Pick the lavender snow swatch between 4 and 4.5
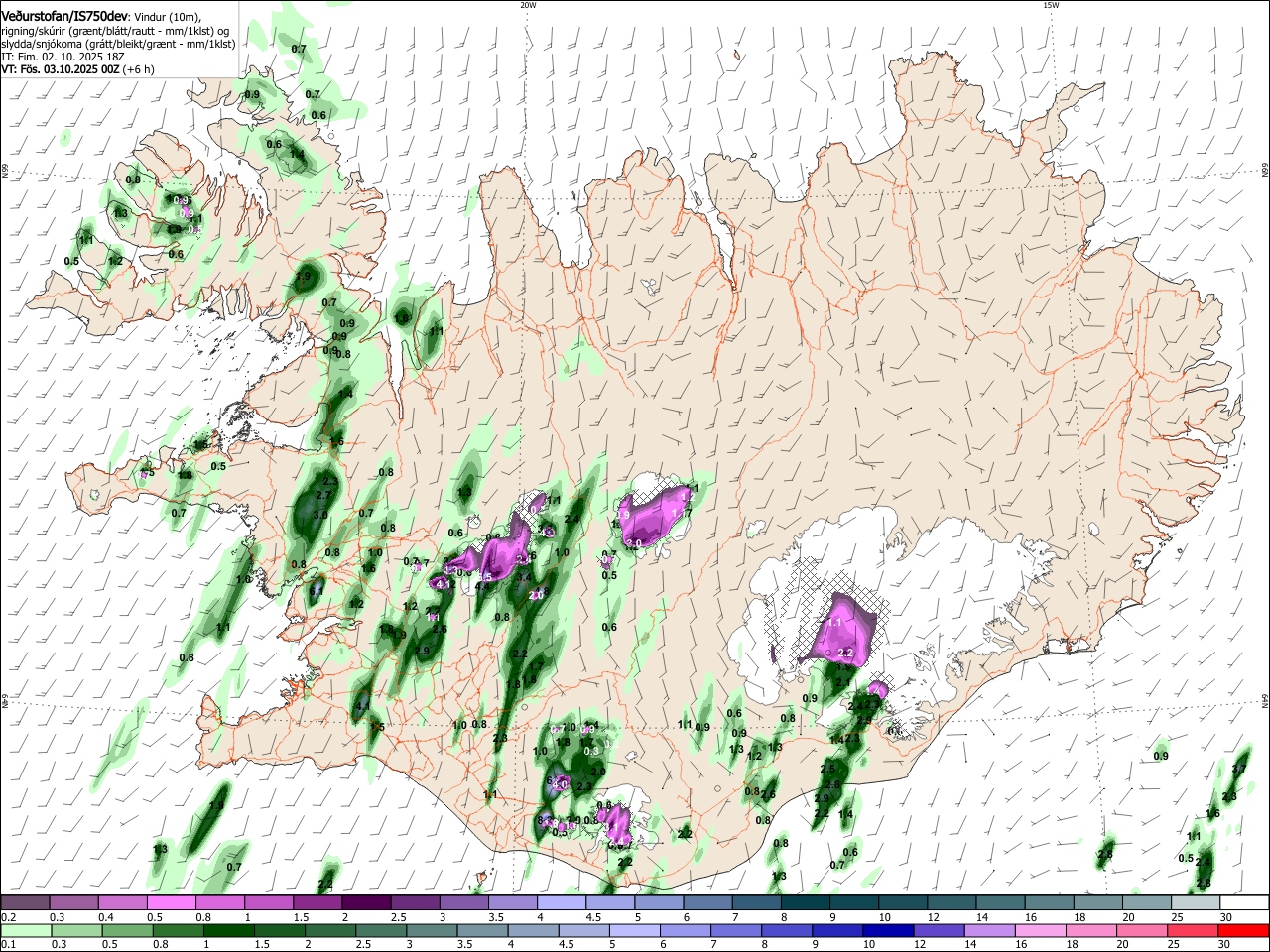Viewport: 1270px width, 952px height. click(562, 903)
